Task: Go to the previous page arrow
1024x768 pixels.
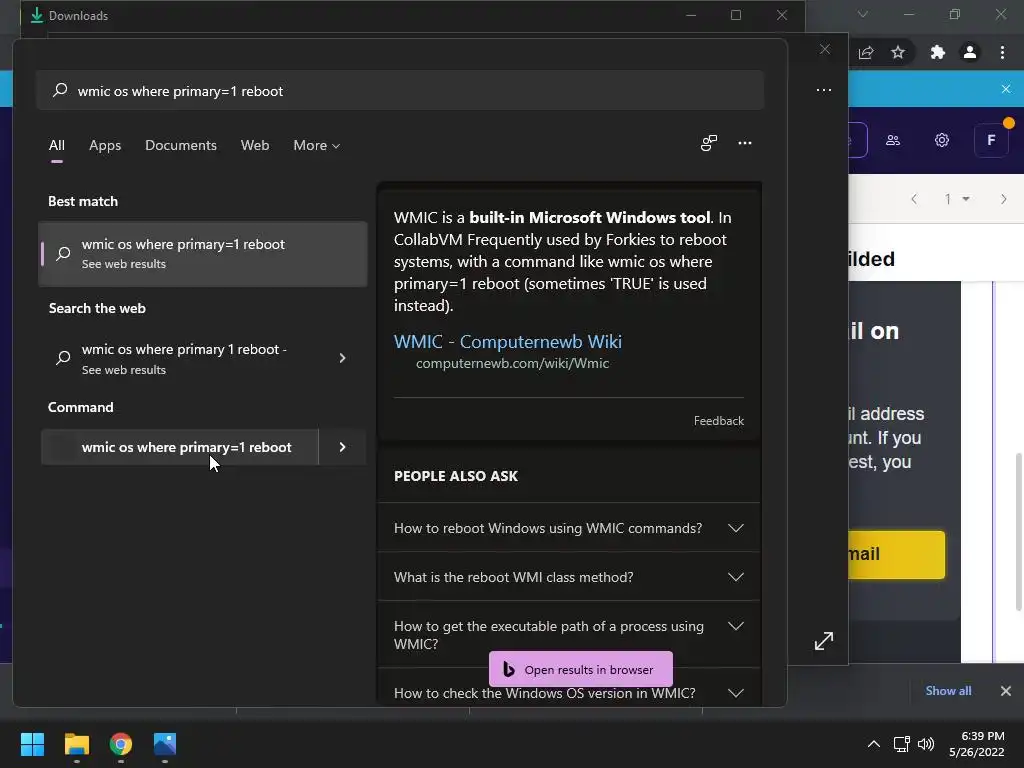Action: pos(914,199)
